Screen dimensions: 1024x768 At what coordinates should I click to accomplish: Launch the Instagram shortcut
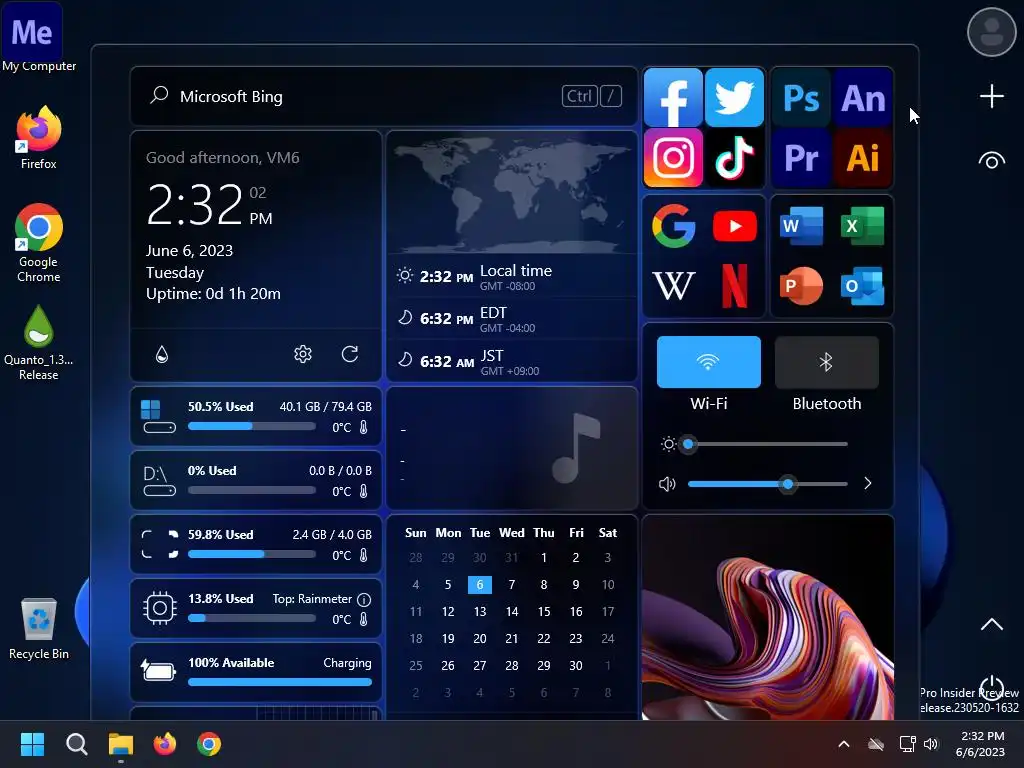point(673,157)
